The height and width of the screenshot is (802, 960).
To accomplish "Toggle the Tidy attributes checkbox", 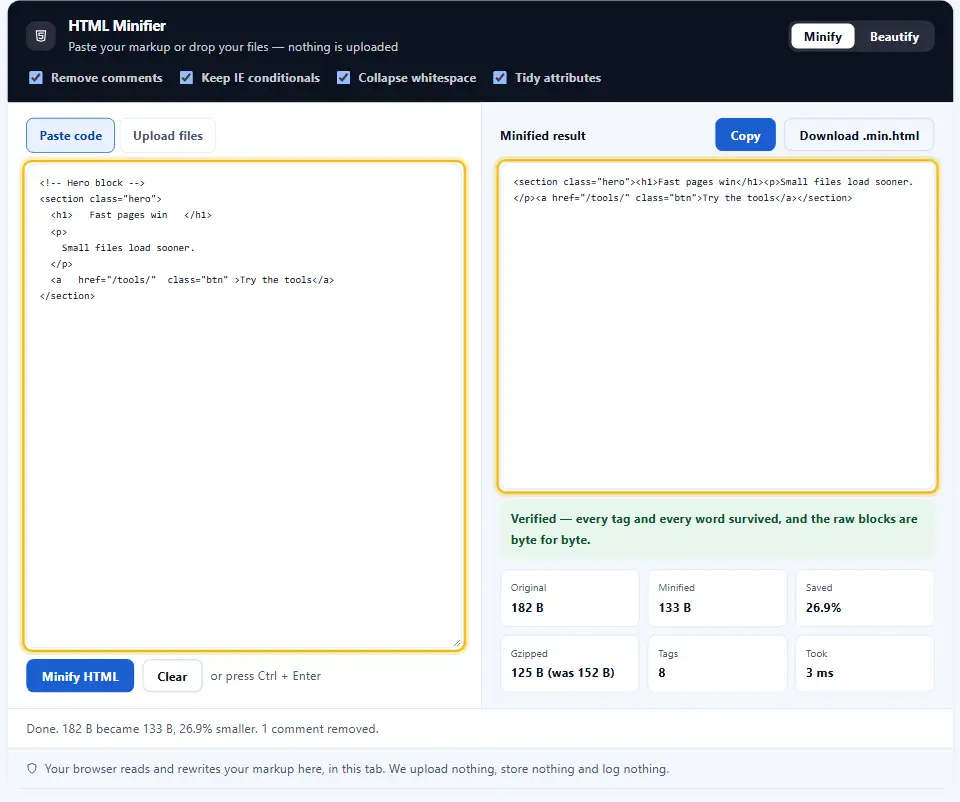I will [500, 78].
